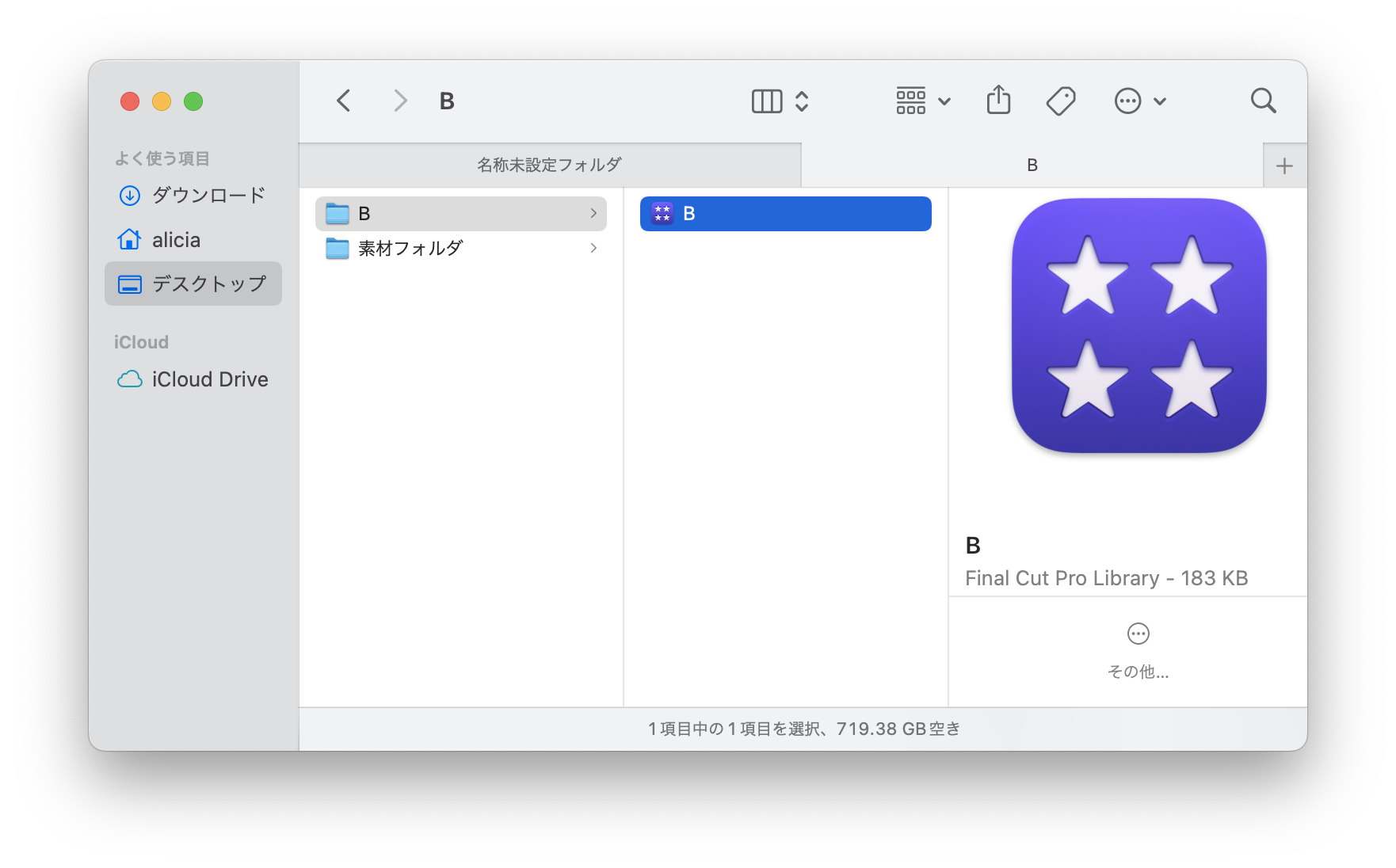The height and width of the screenshot is (868, 1396).
Task: Open the view switcher up-down arrows
Action: [802, 101]
